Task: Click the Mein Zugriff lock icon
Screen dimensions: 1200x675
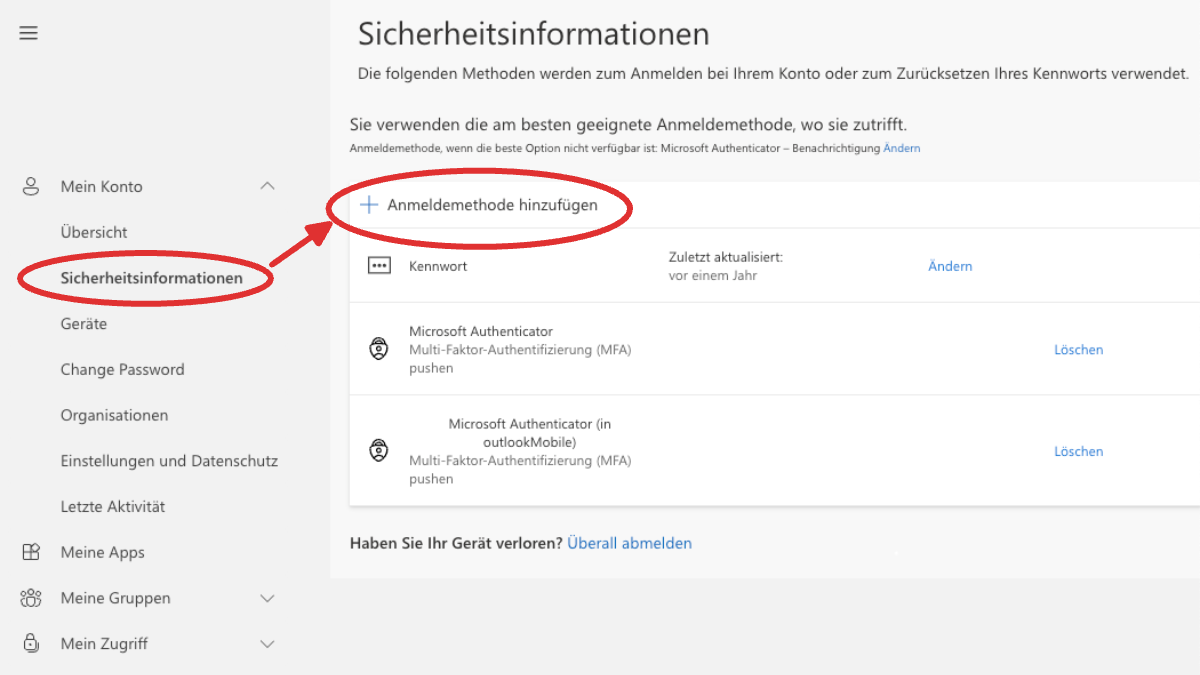Action: [x=31, y=644]
